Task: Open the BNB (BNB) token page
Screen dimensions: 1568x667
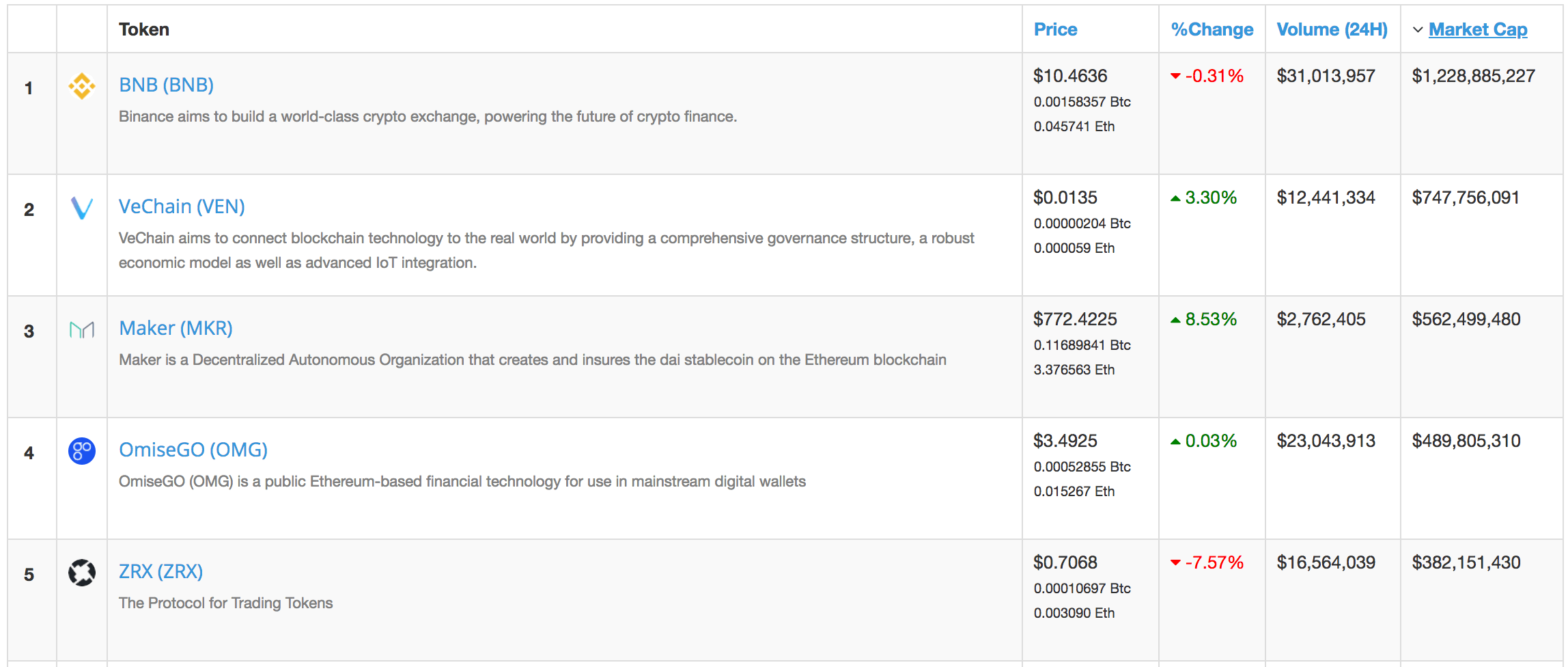Action: pyautogui.click(x=166, y=84)
